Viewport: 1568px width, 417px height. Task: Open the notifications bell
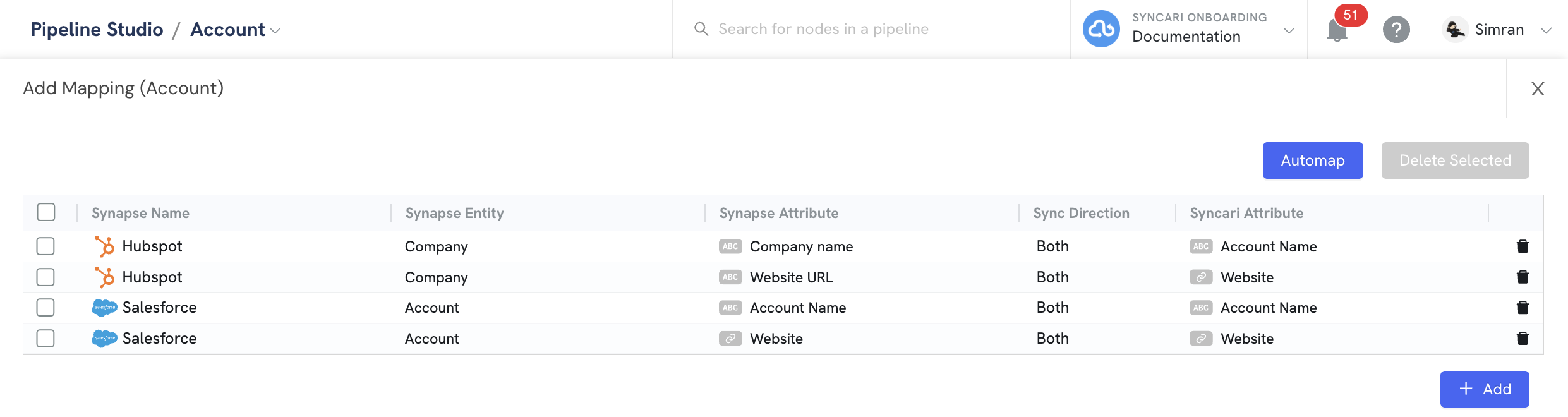pyautogui.click(x=1337, y=30)
